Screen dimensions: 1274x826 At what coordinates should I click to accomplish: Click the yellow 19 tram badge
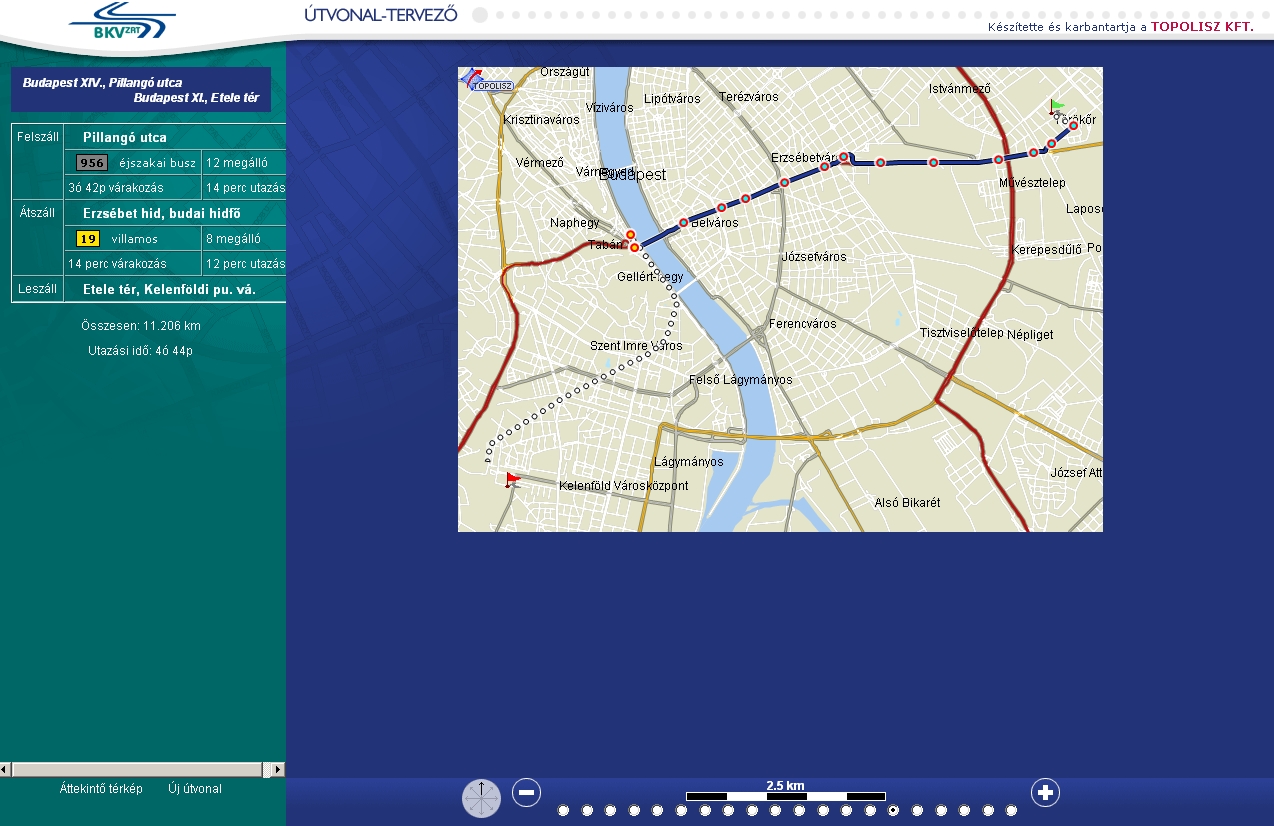point(88,239)
